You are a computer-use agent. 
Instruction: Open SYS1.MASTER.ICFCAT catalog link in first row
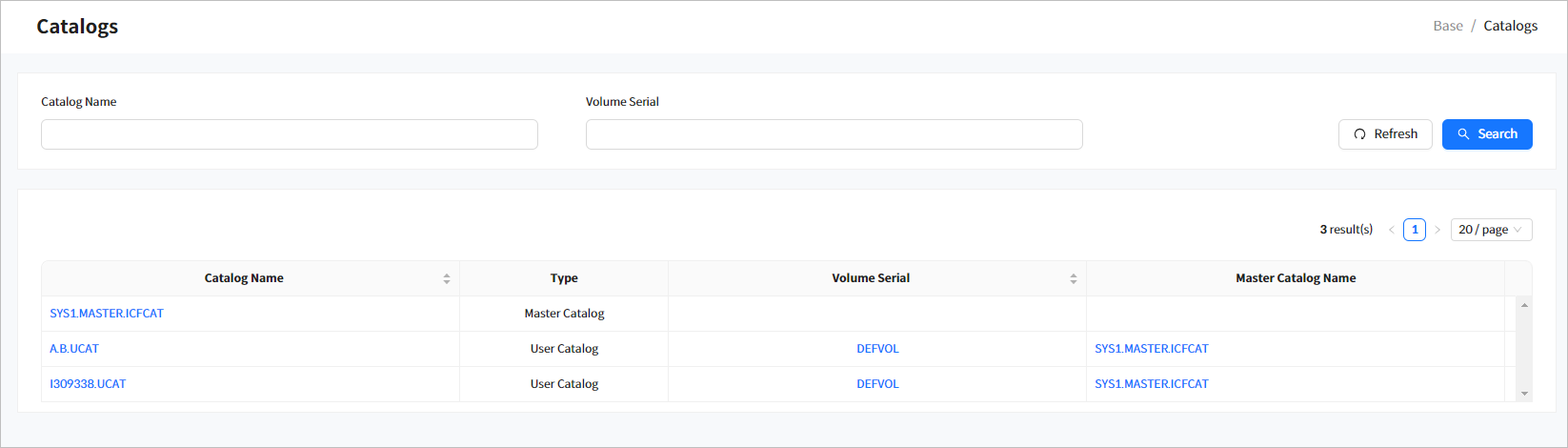point(107,314)
